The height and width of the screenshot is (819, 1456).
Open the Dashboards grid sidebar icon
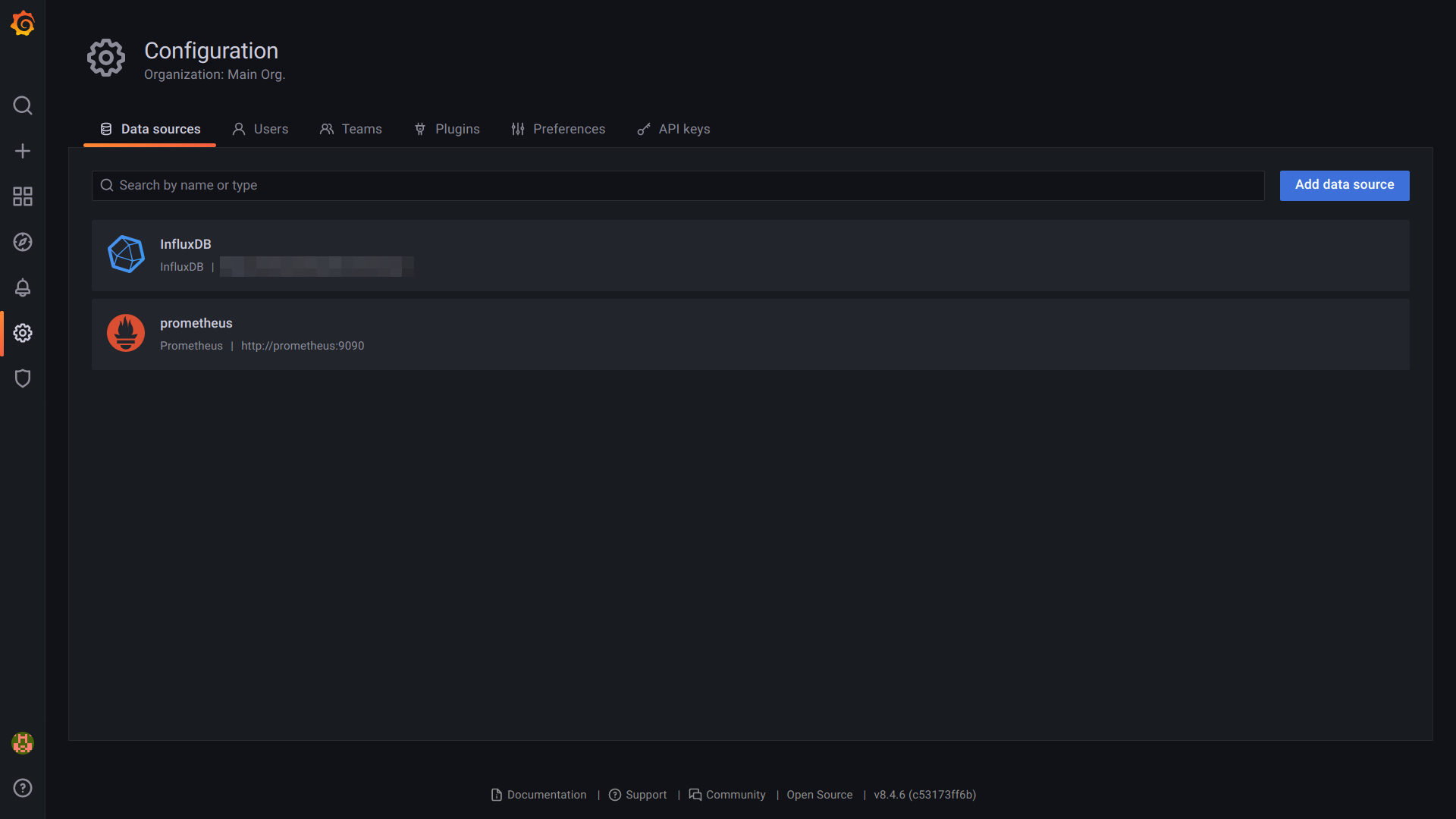pos(23,196)
